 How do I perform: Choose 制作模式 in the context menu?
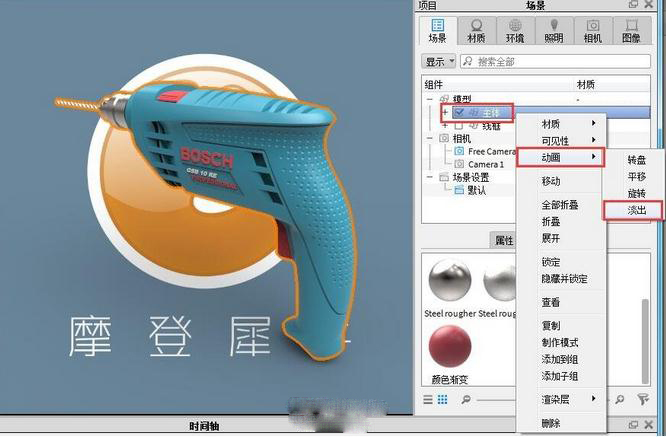coord(561,343)
